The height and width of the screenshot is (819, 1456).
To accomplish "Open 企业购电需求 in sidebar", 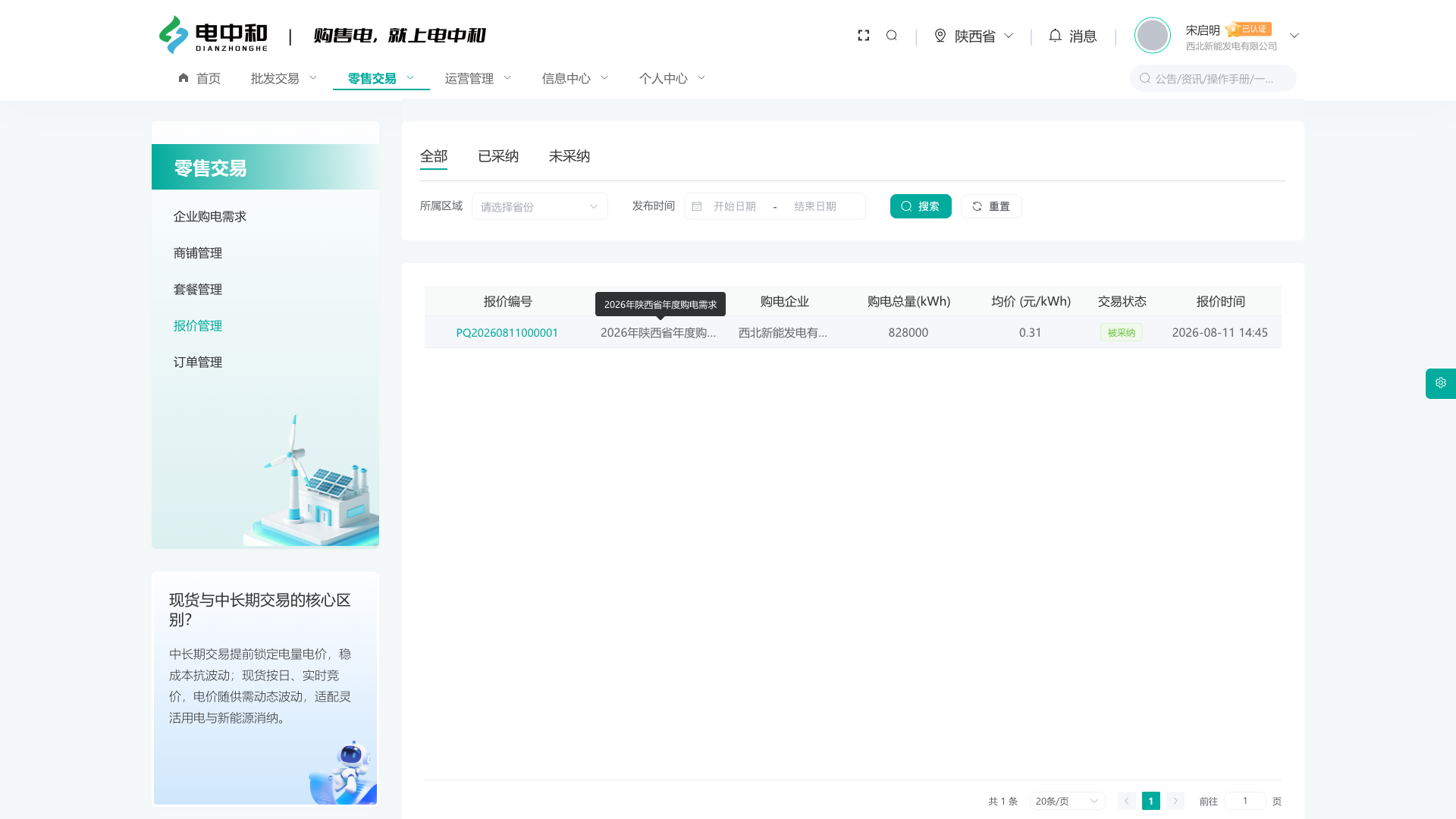I will coord(210,216).
